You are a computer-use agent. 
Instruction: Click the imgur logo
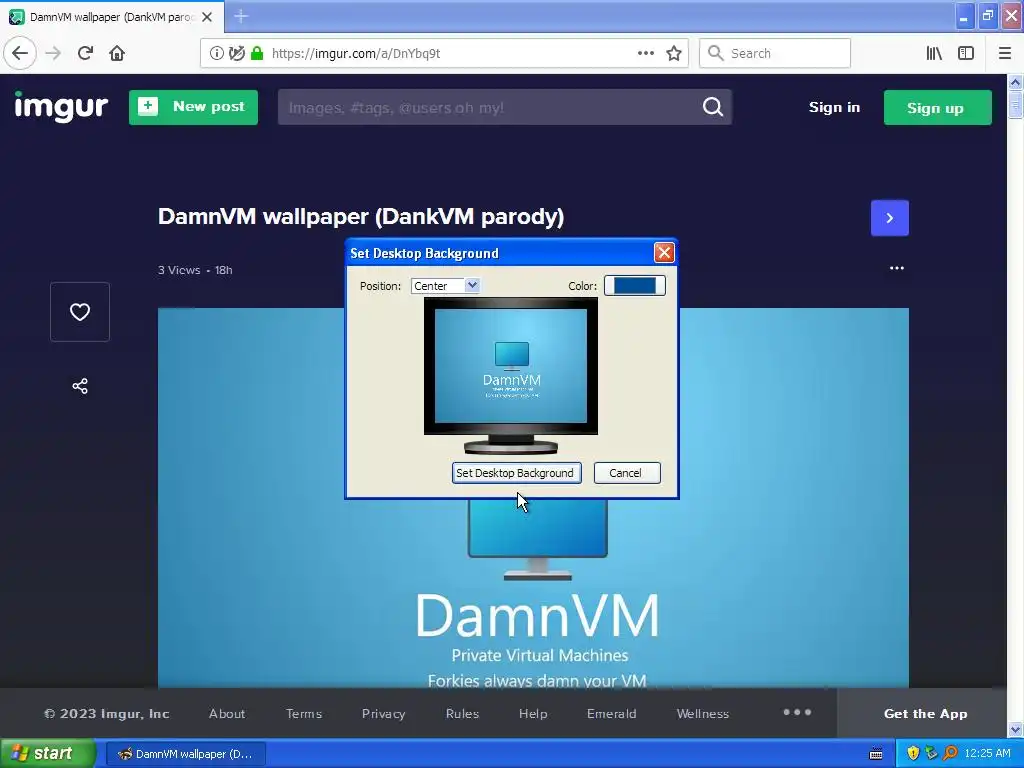point(61,106)
